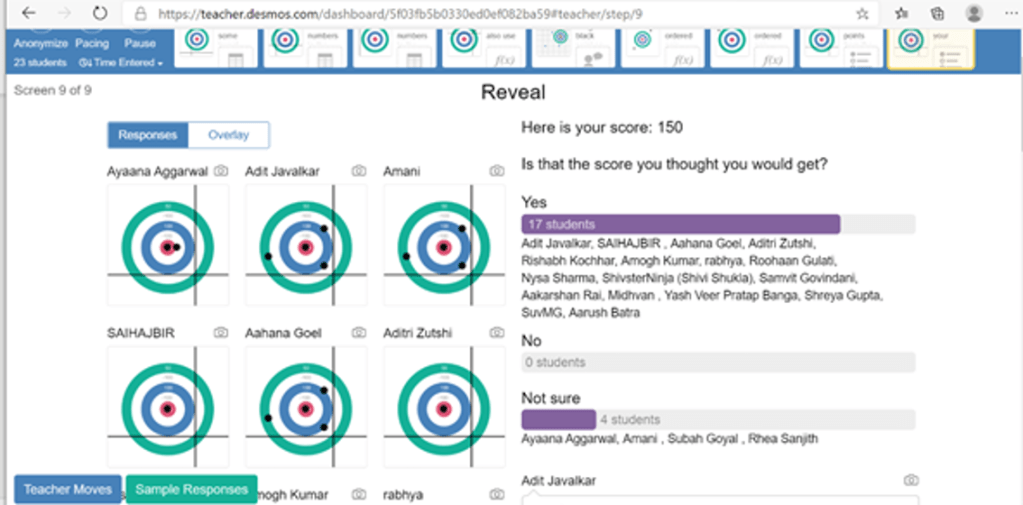Open the browser collections icon
The height and width of the screenshot is (505, 1023).
click(x=937, y=14)
